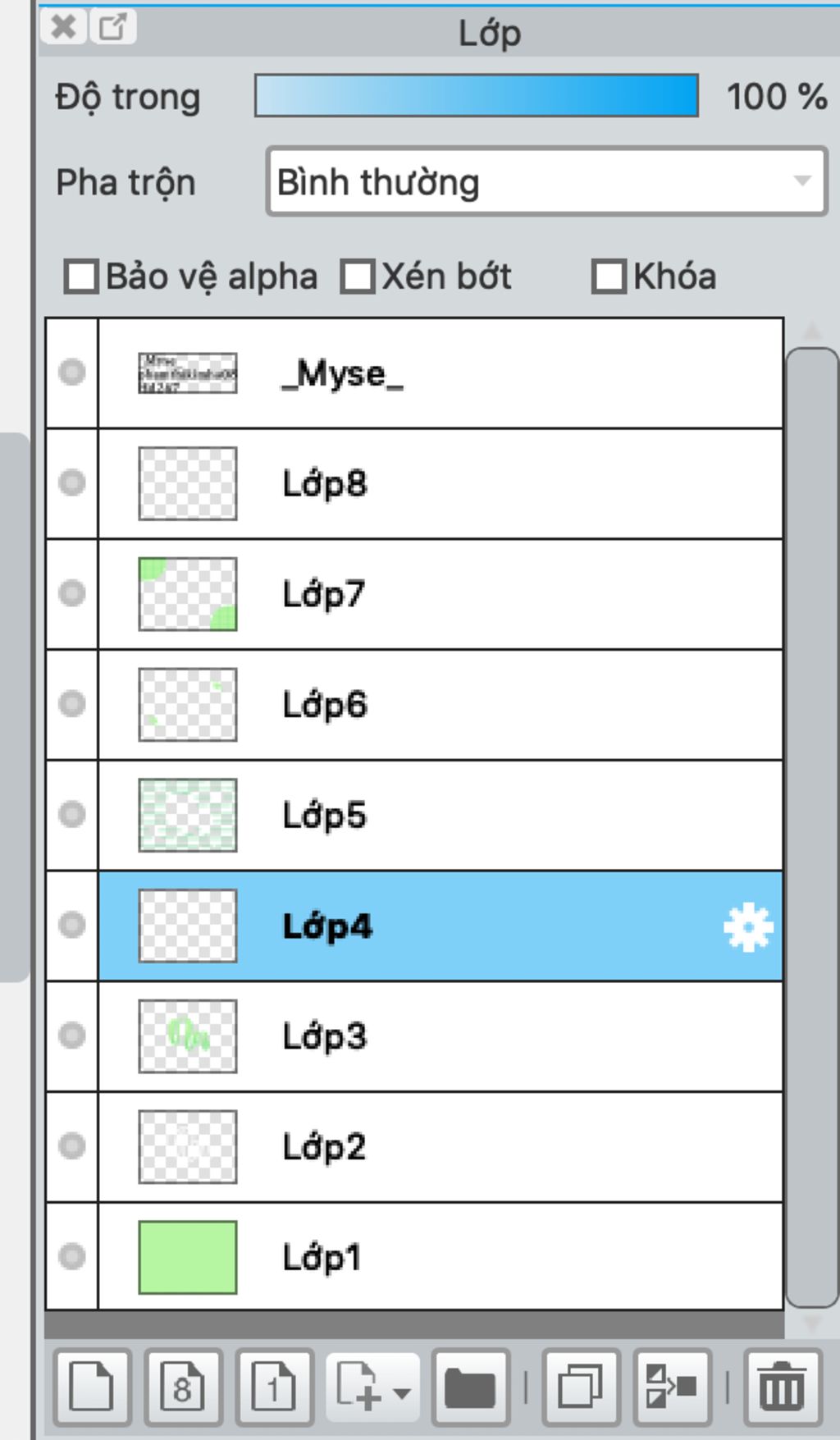840x1440 pixels.
Task: Check the Xén bớt option
Action: (358, 277)
